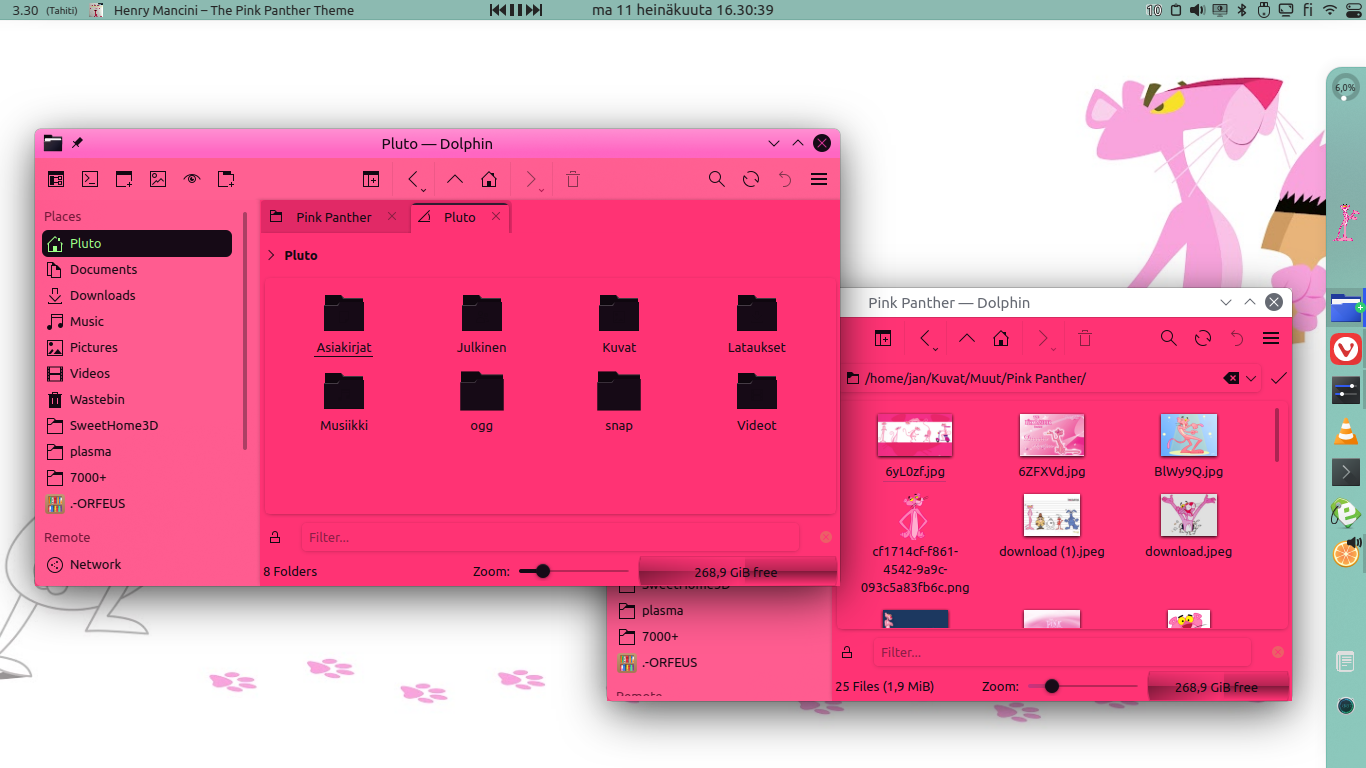Viewport: 1366px width, 768px height.
Task: Open hamburger menu in Pluto window
Action: click(x=819, y=179)
